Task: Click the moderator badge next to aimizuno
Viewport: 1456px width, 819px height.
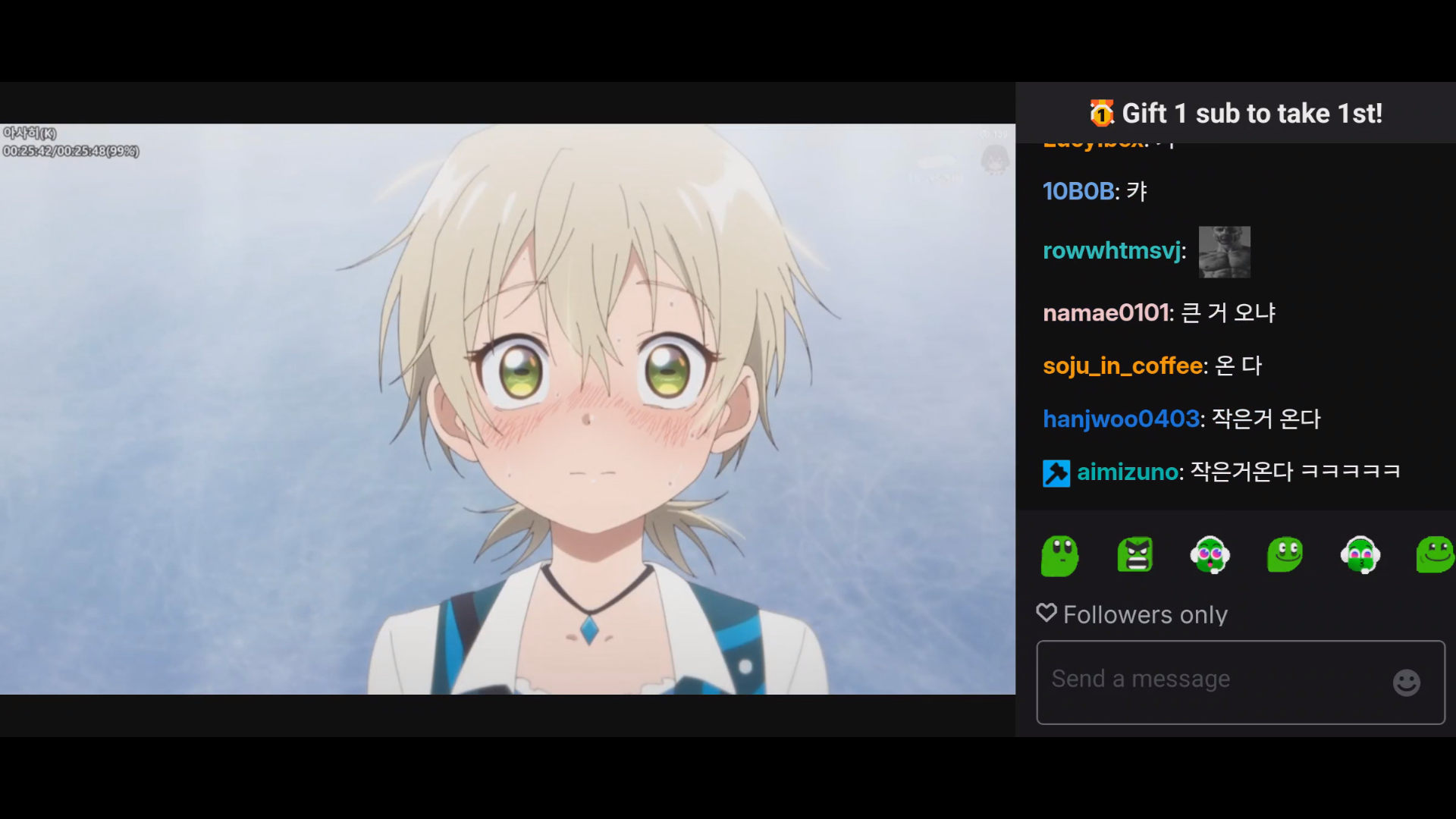Action: (1056, 473)
